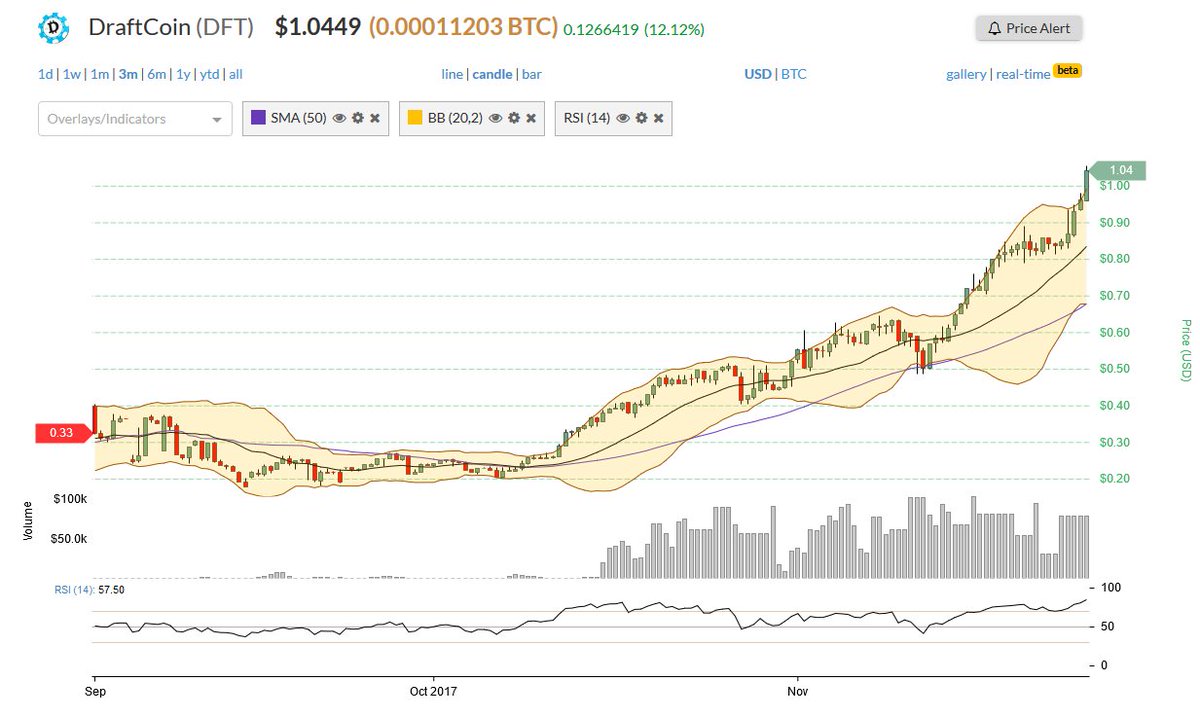This screenshot has height=717, width=1200.
Task: Switch price currency to BTC
Action: [x=794, y=74]
